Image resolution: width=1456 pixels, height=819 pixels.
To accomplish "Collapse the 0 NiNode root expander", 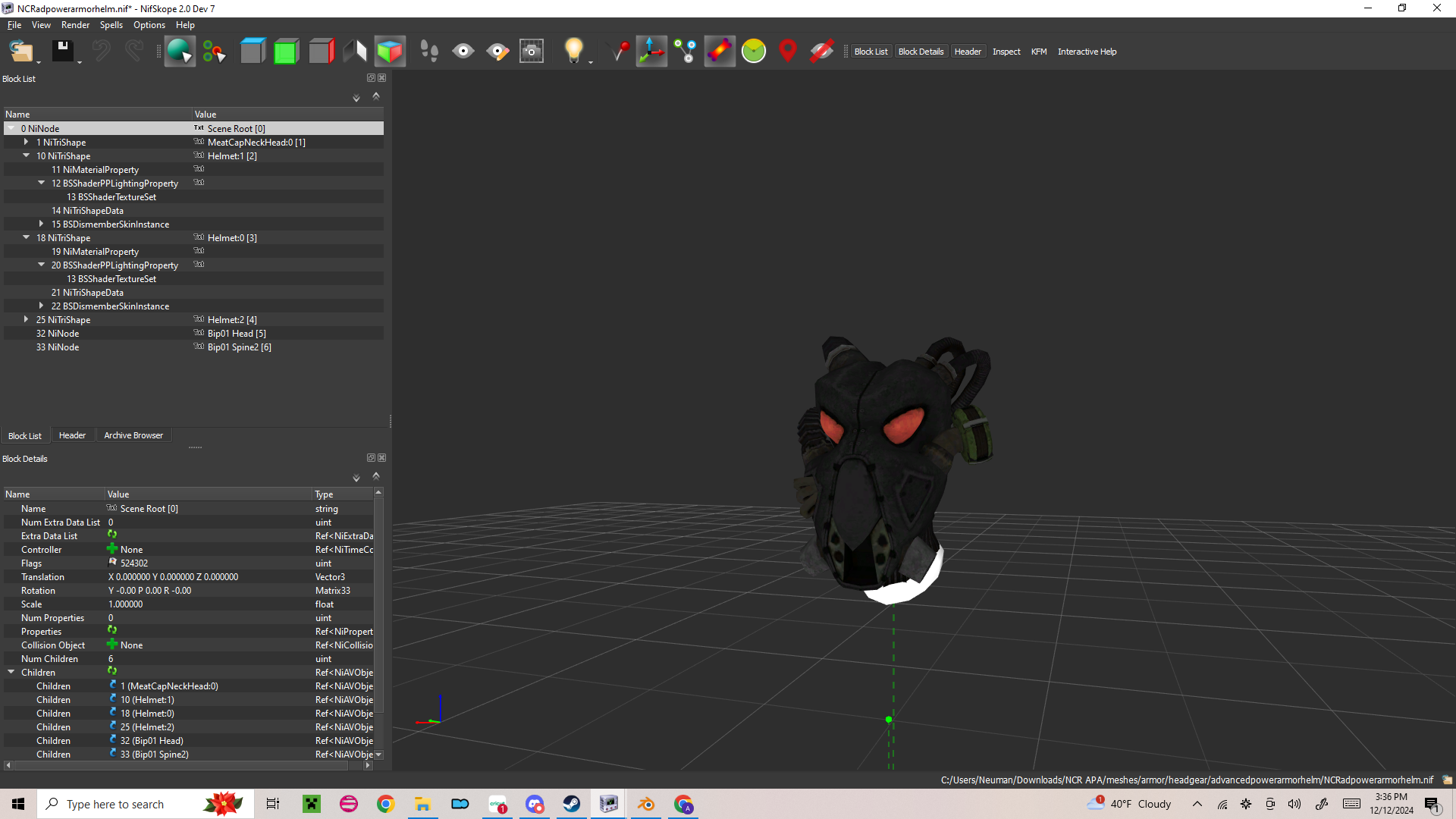I will 11,128.
